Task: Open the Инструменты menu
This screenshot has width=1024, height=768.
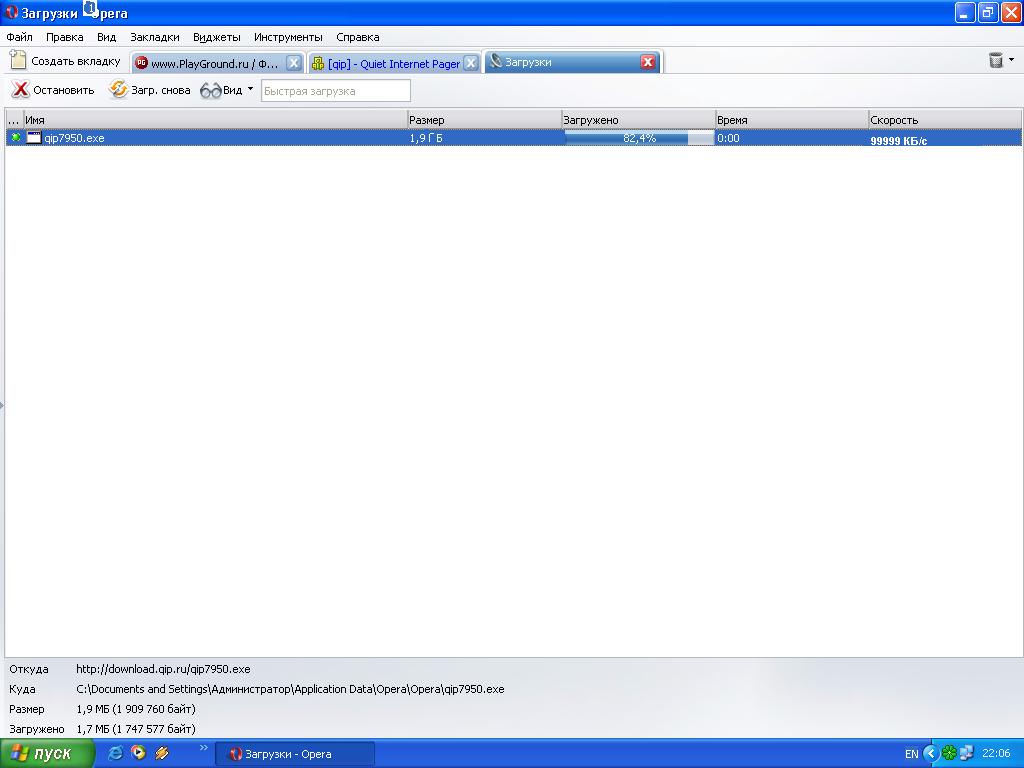Action: pyautogui.click(x=288, y=37)
